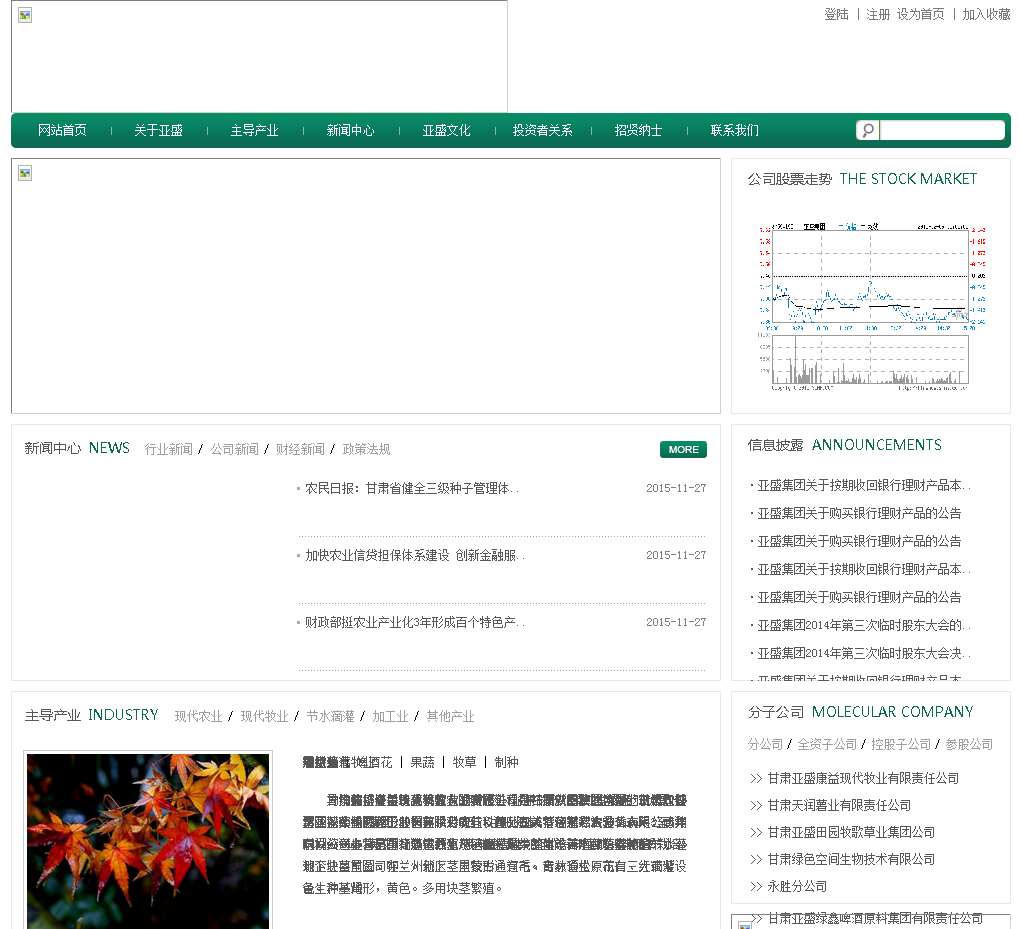Switch to 政策法规 news tab
The image size is (1022, 929).
366,449
